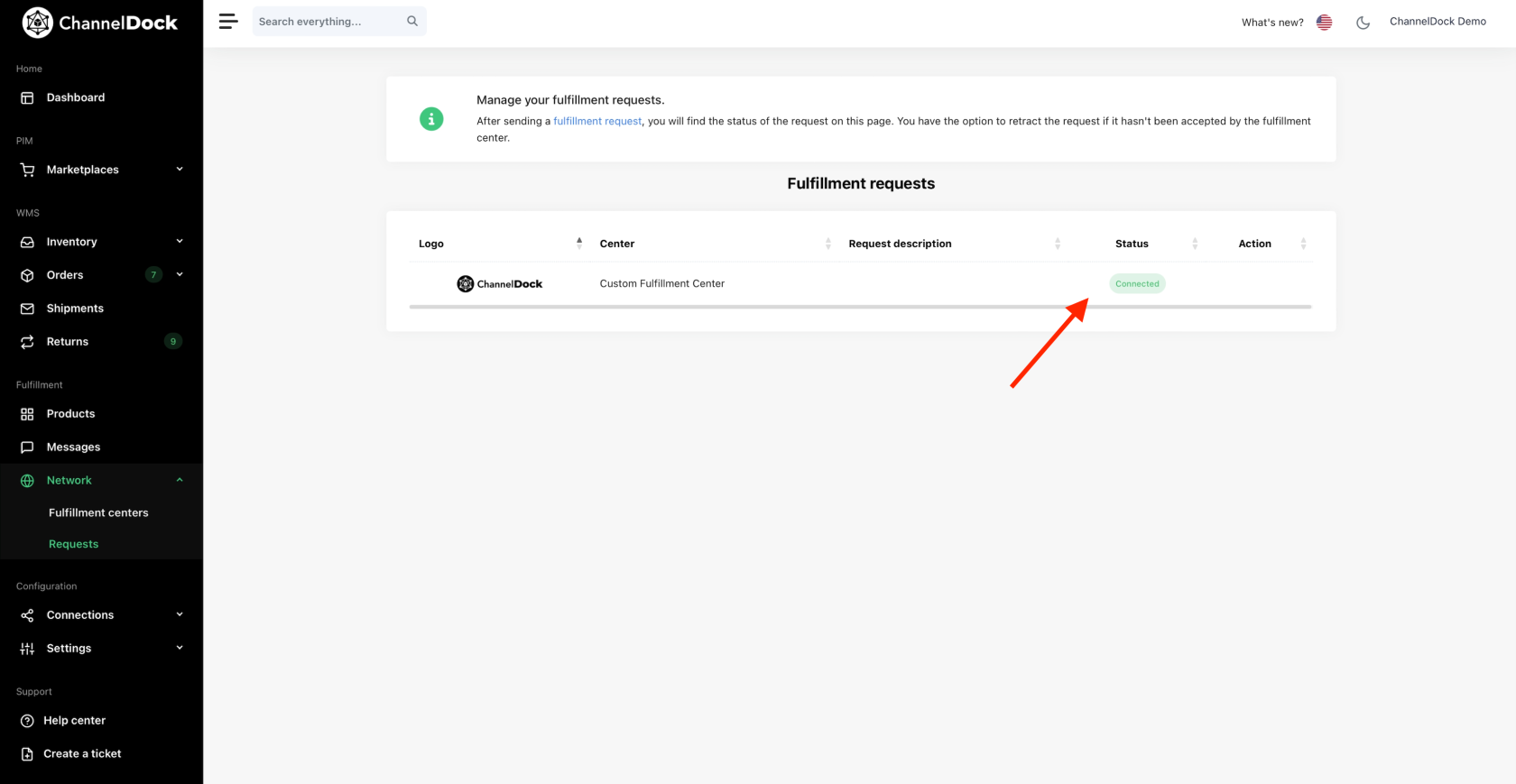The height and width of the screenshot is (784, 1516).
Task: Click the Products grid icon
Action: 27,414
